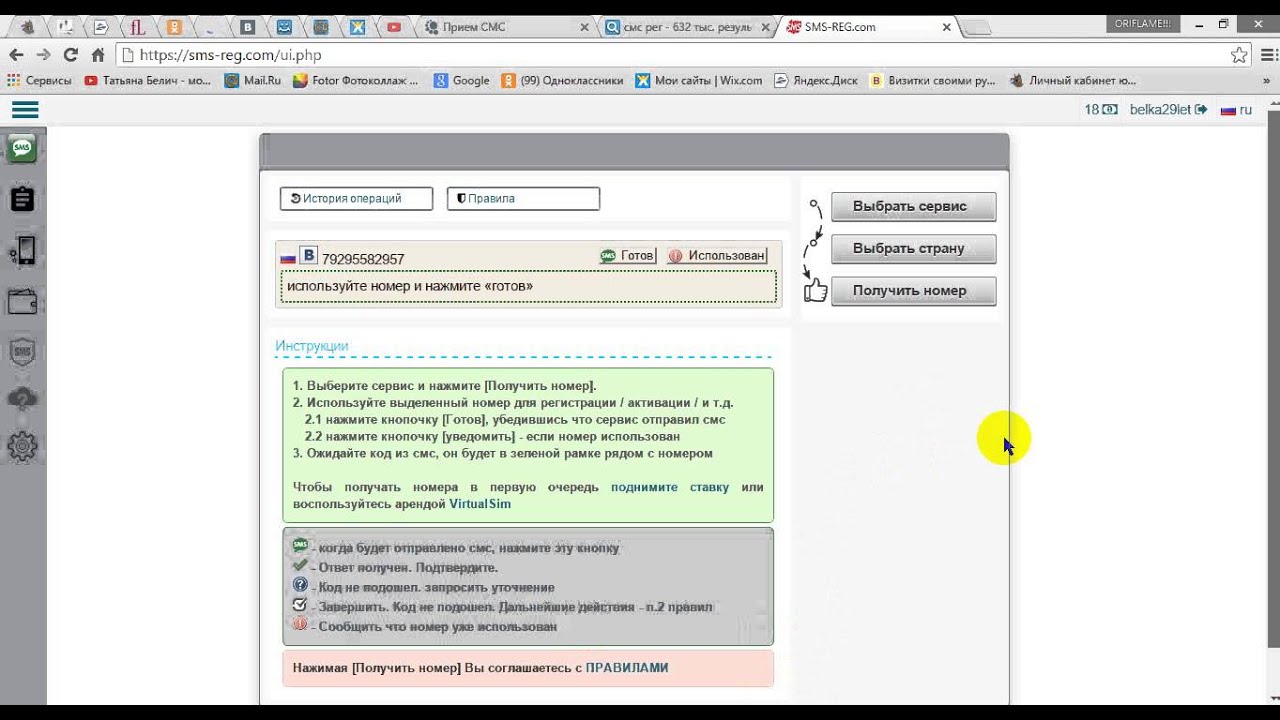Open the hamburger menu on the SMS-REG page
This screenshot has width=1280, height=720.
click(x=25, y=110)
